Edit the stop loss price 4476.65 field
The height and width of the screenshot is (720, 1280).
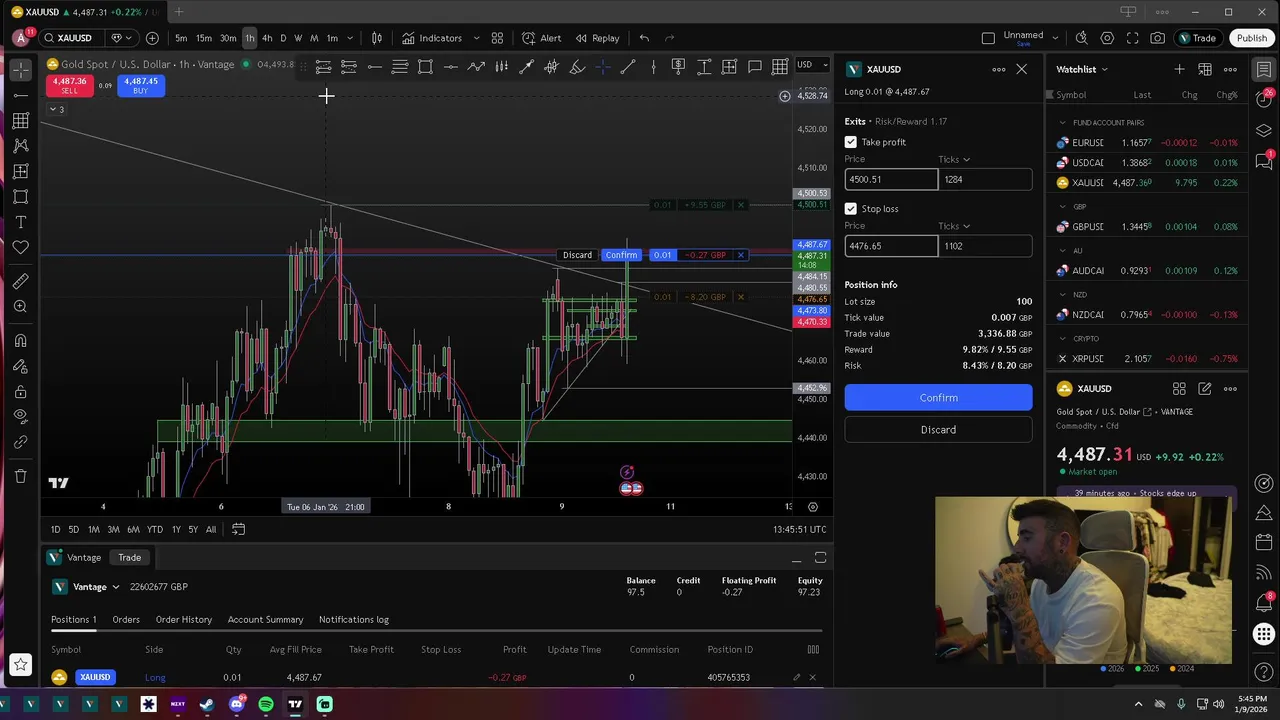[x=891, y=246]
